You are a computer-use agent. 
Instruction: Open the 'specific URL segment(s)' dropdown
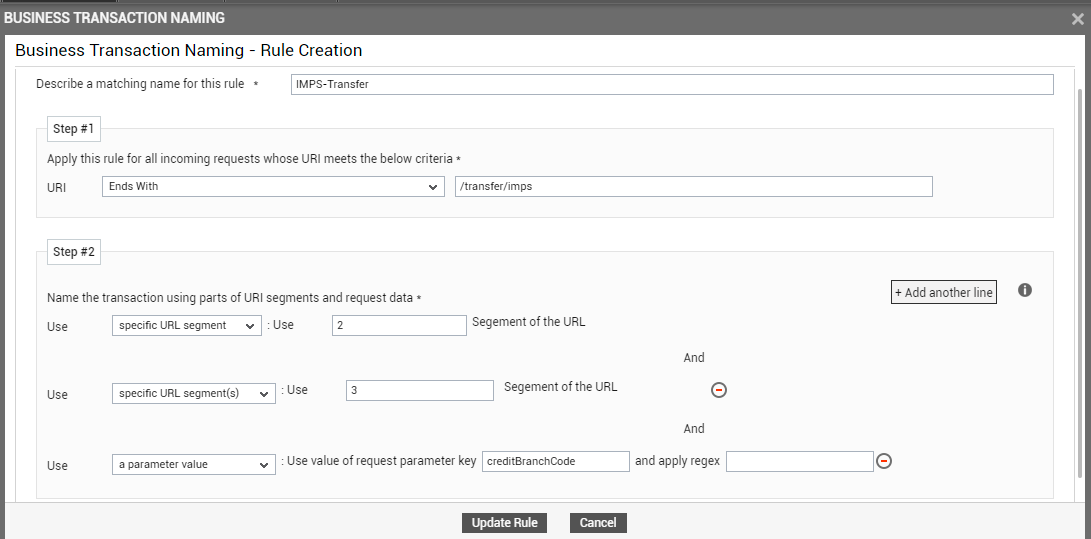(x=193, y=394)
